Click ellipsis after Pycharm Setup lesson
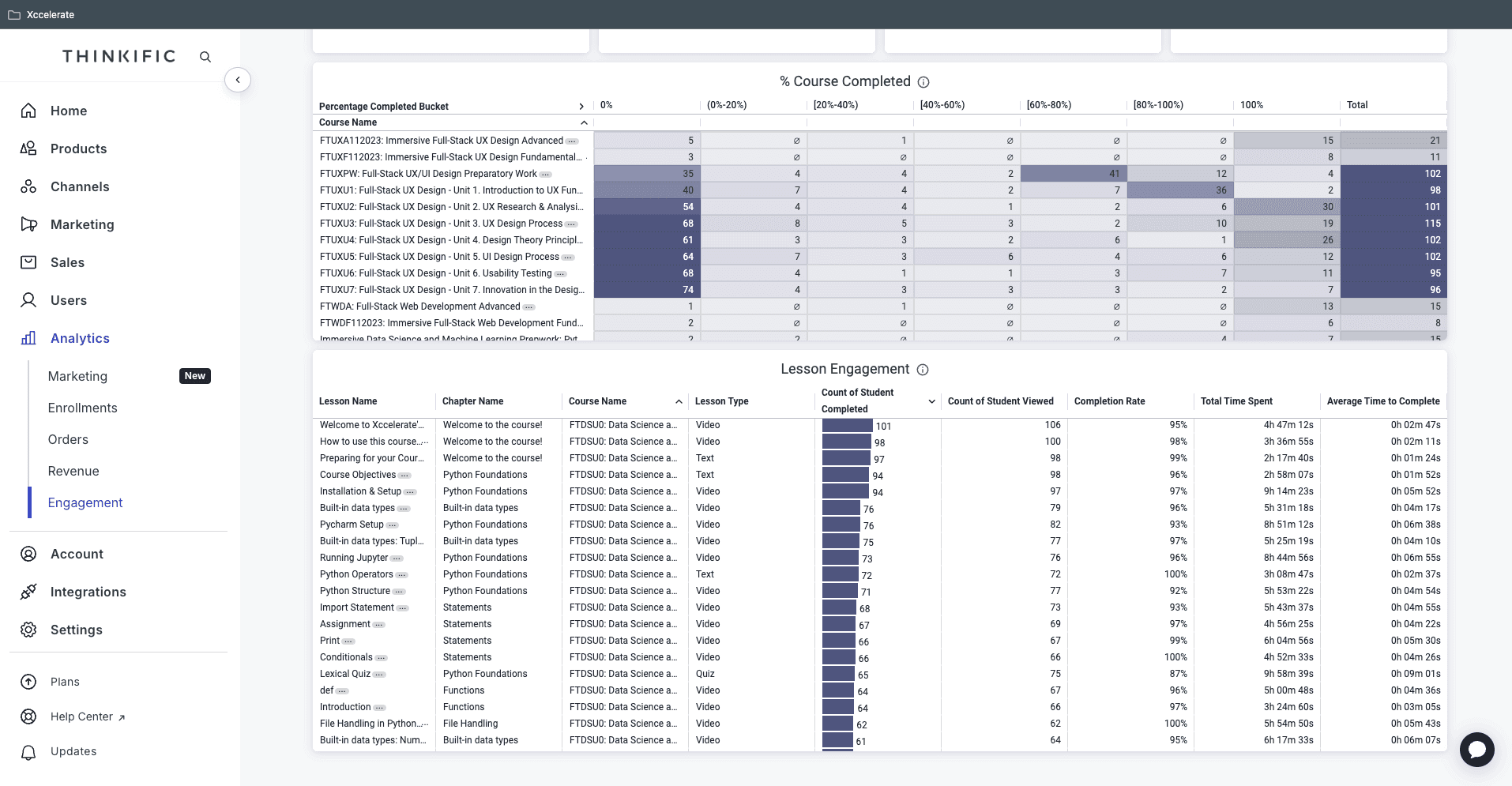Screen dimensions: 1512x786 [x=393, y=525]
